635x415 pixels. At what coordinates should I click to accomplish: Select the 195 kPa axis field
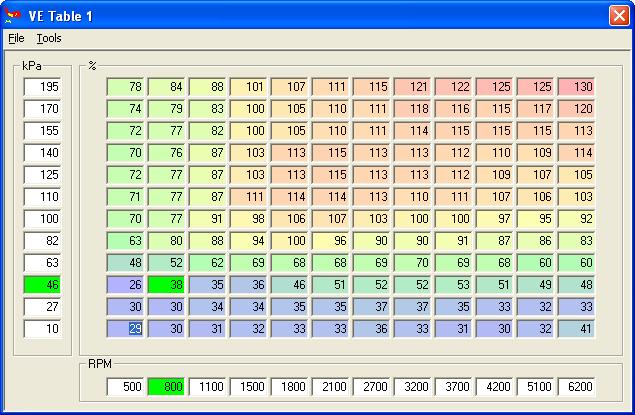43,87
